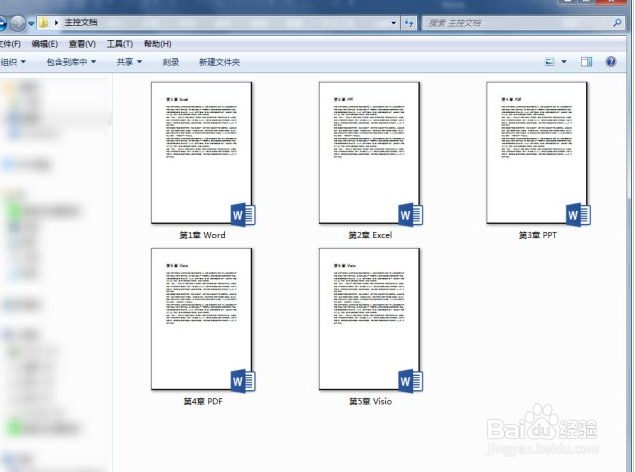Open the 帮助(H) menu

(158, 44)
